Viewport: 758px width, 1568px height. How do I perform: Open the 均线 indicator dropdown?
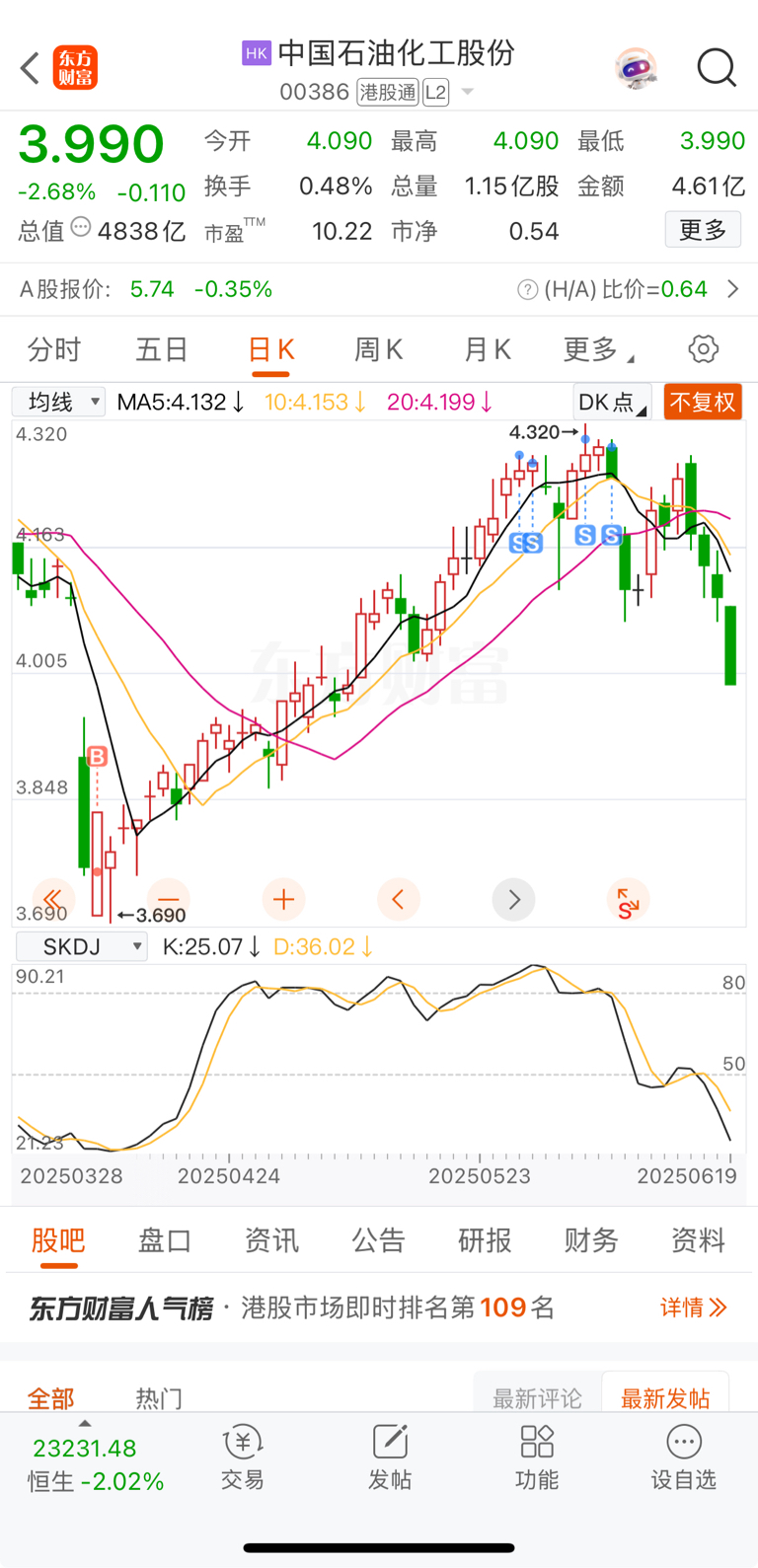58,402
